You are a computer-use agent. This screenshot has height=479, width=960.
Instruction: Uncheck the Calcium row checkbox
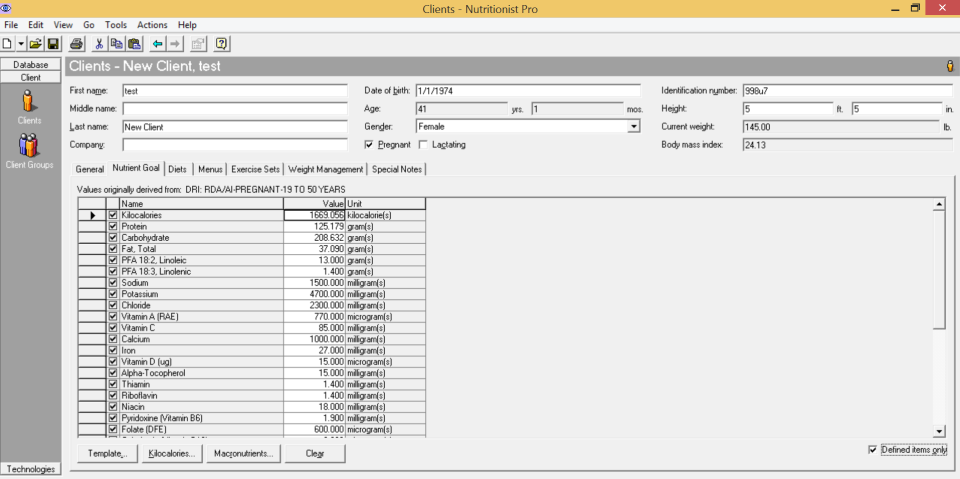112,339
